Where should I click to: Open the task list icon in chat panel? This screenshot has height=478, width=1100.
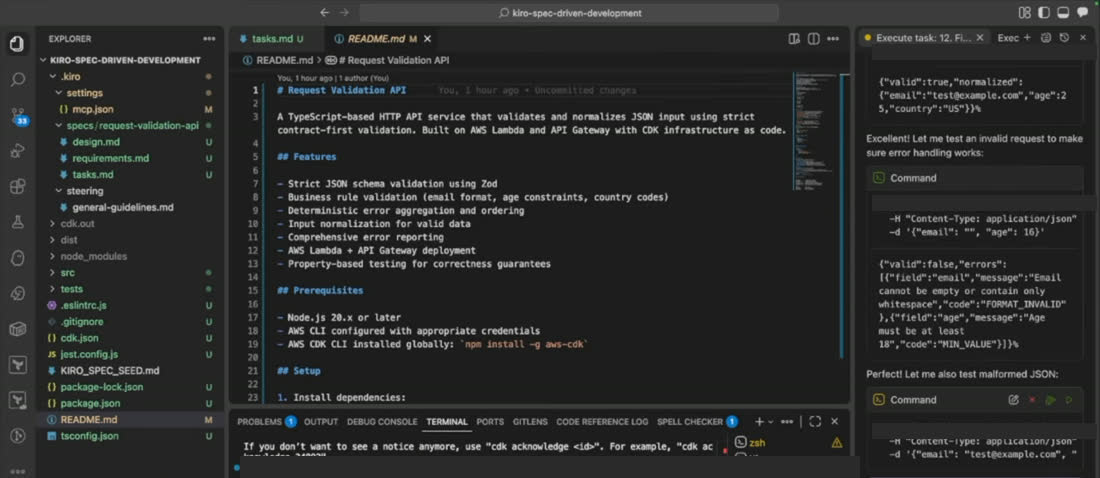tap(1046, 38)
